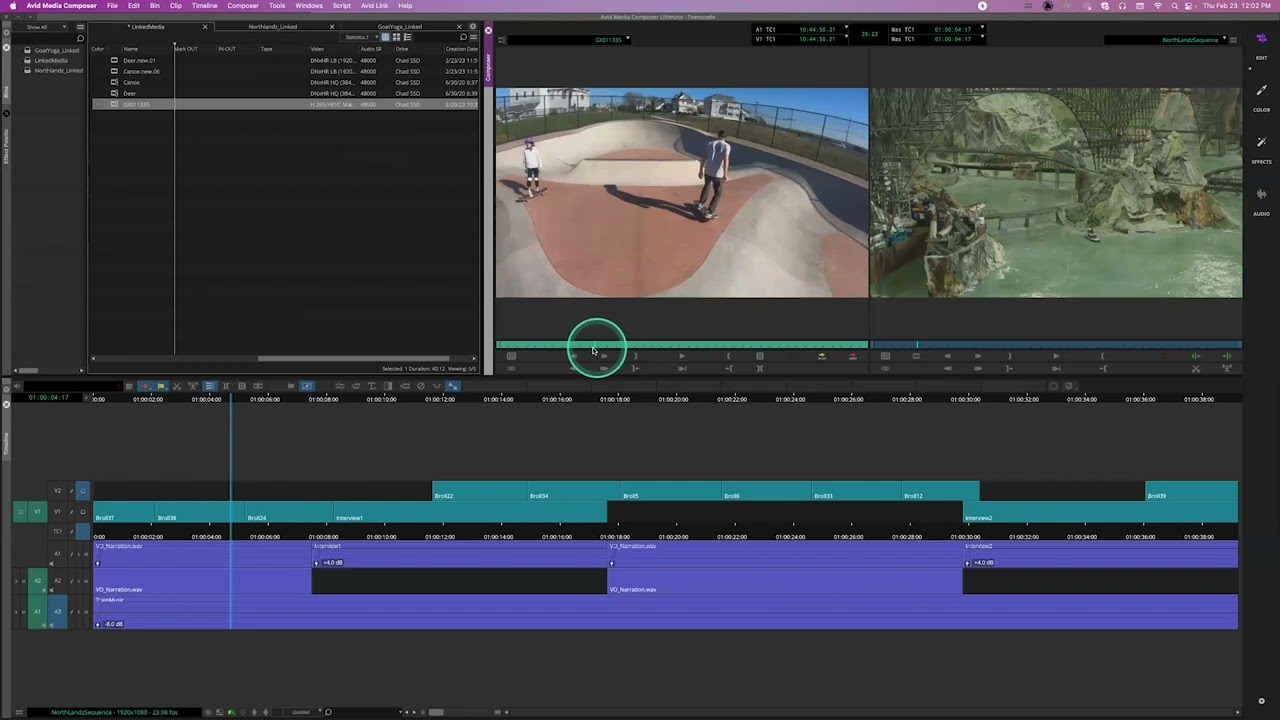Screen dimensions: 1280x720
Task: Toggle the A3 record track selector
Action: click(x=58, y=611)
